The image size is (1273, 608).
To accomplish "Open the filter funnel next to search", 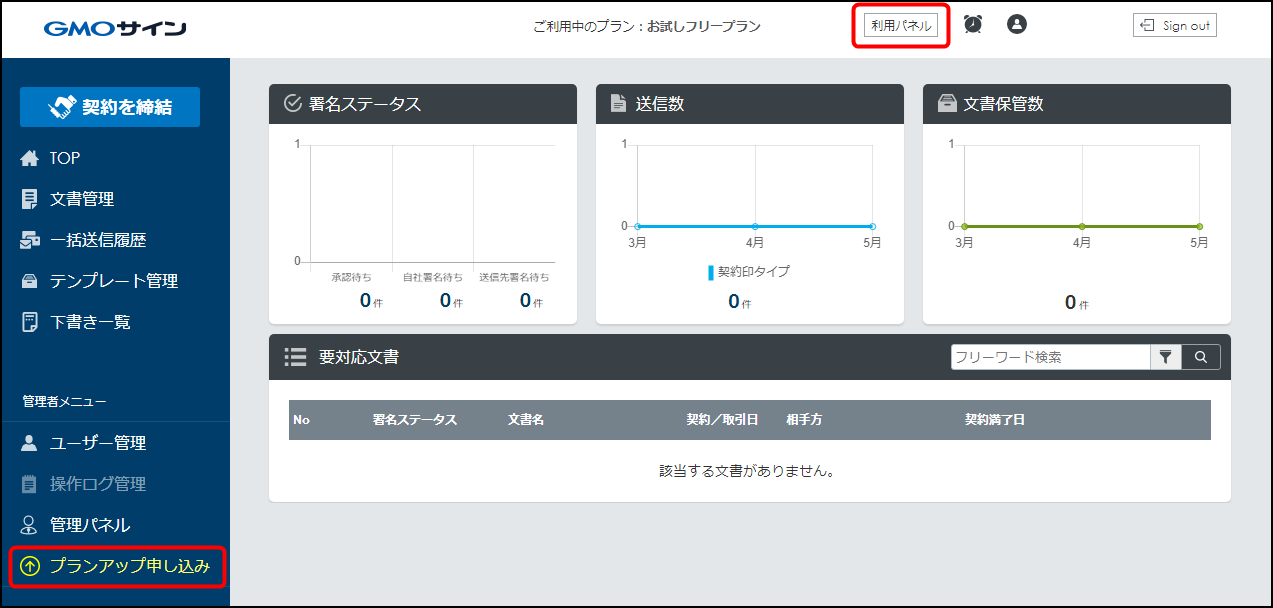I will 1166,356.
